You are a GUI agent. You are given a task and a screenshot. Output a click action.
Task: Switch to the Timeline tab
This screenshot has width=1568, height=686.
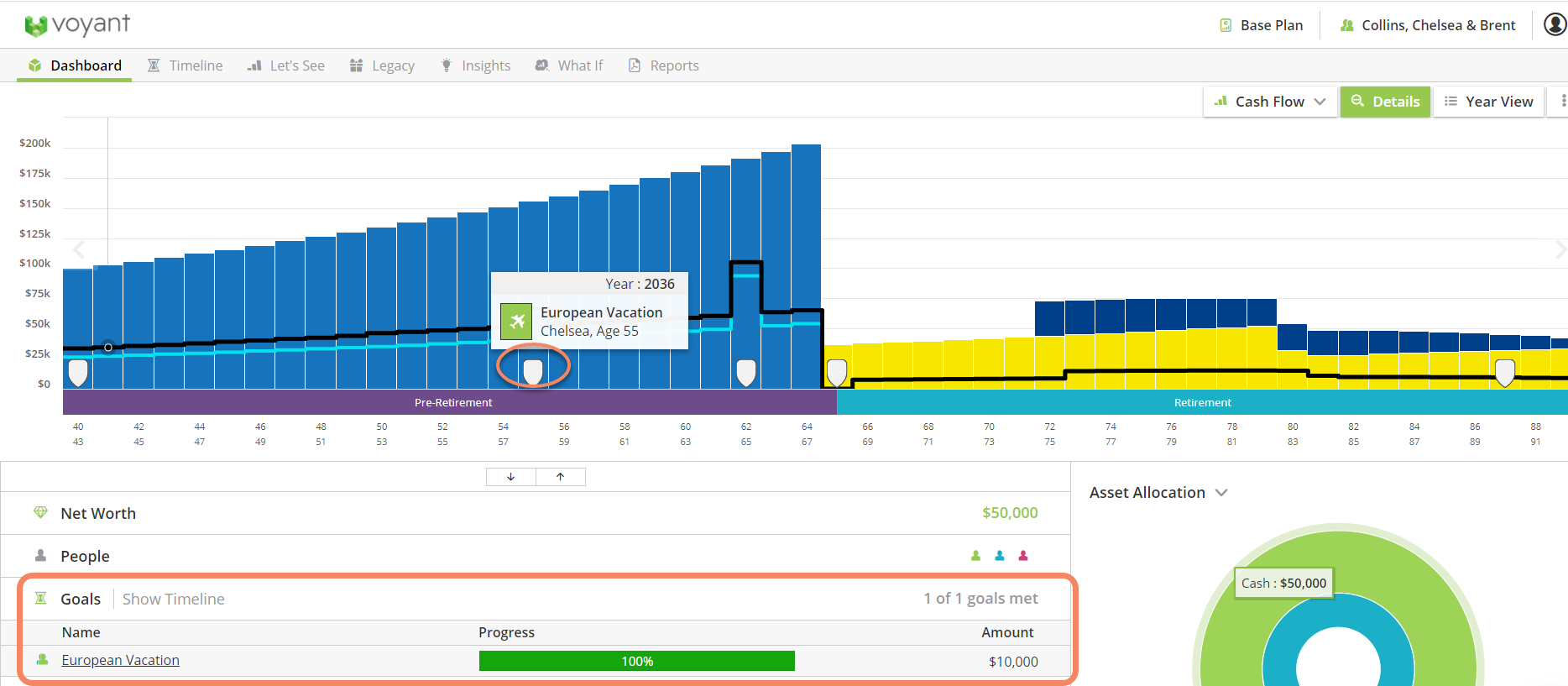tap(186, 65)
